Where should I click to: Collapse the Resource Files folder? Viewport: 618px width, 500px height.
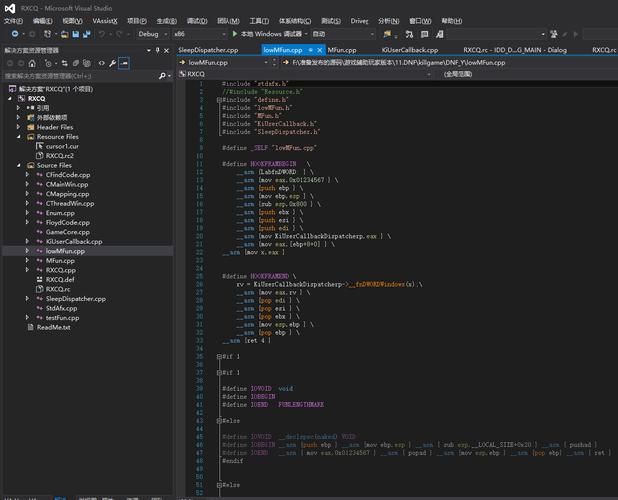(18, 136)
